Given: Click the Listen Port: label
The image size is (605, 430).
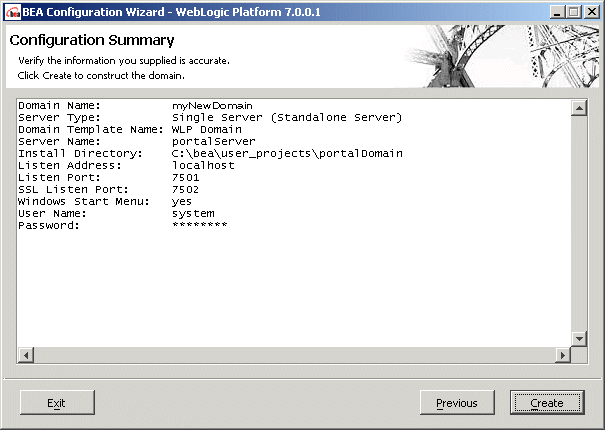Looking at the screenshot, I should point(59,178).
